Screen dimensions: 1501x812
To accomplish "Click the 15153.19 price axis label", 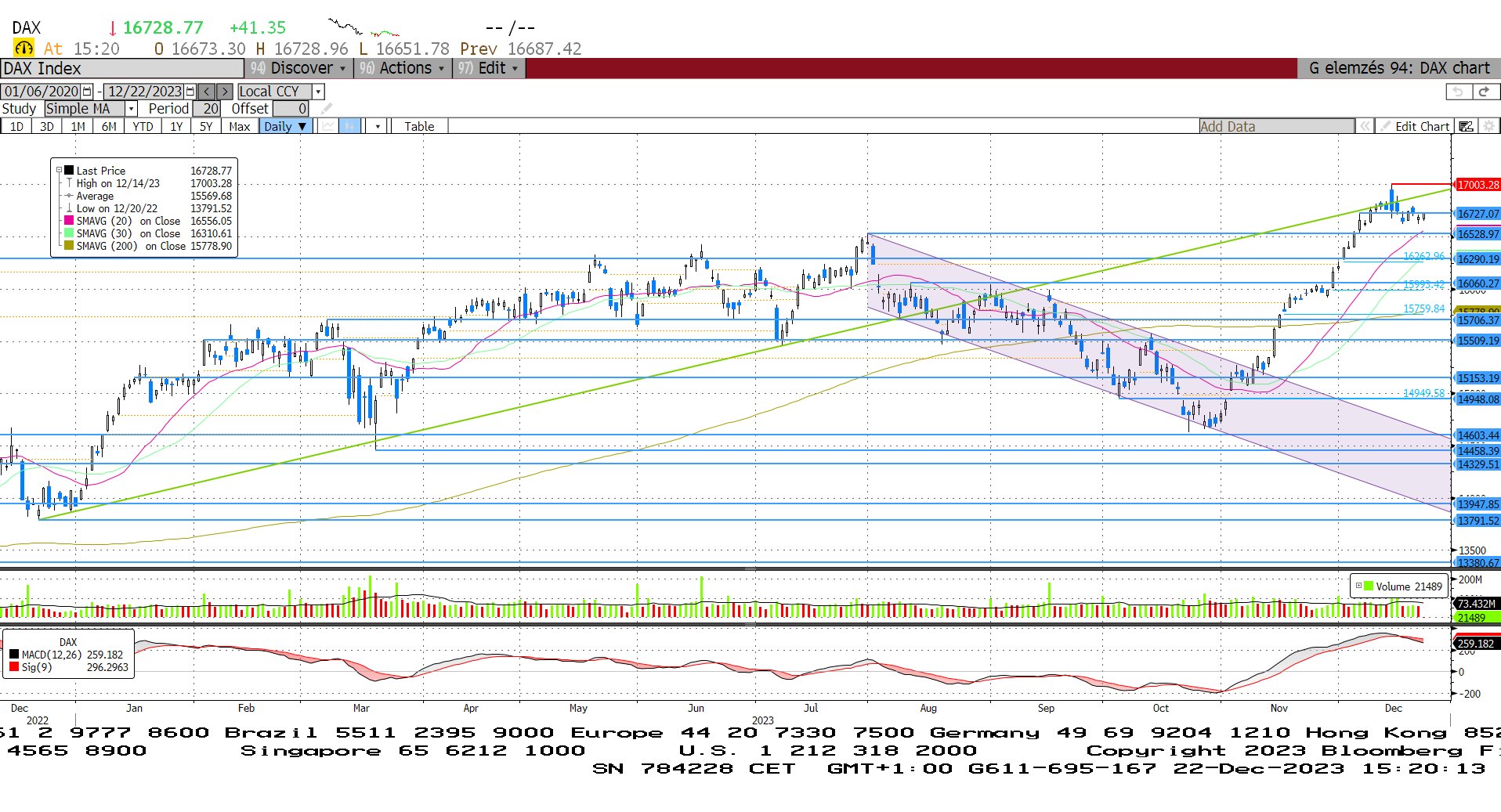I will (1477, 378).
